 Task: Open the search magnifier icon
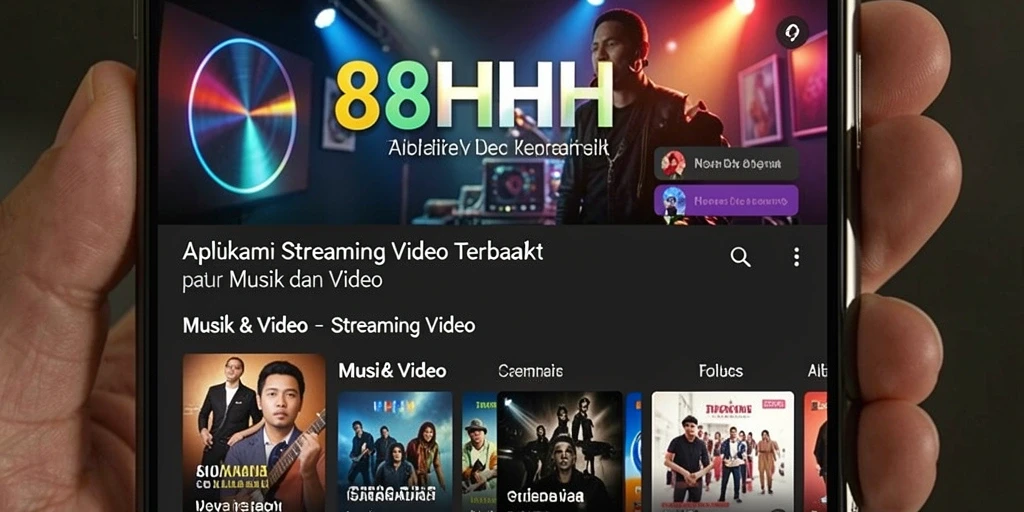point(740,257)
